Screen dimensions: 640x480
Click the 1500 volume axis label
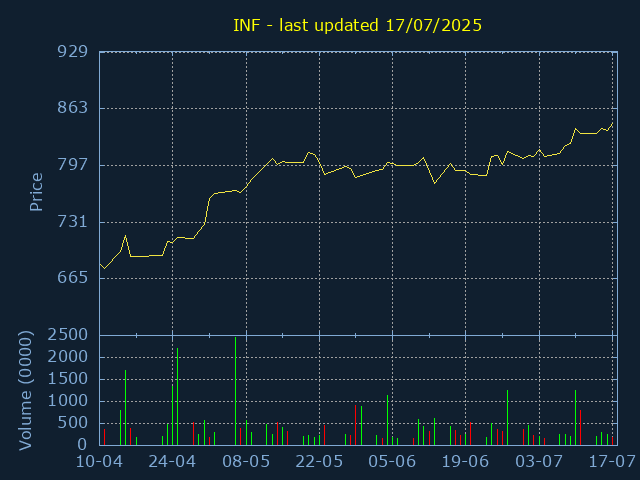pos(68,379)
